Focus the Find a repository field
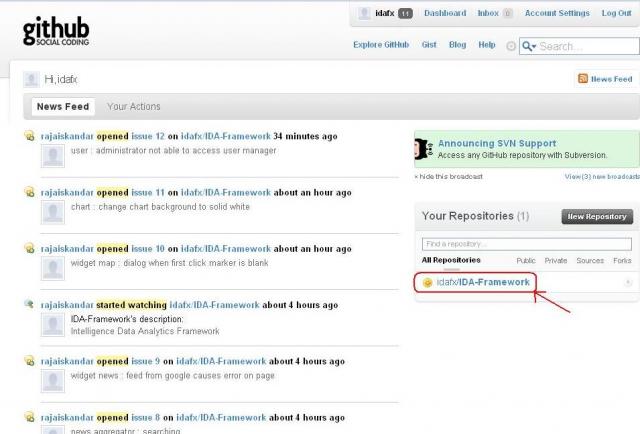This screenshot has width=640, height=434. [x=527, y=244]
